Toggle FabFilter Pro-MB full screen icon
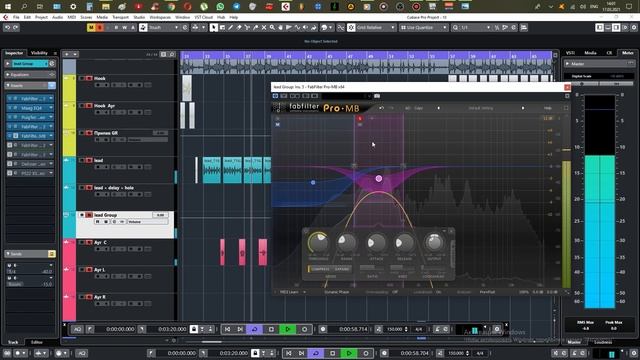This screenshot has width=640, height=360. point(566,108)
